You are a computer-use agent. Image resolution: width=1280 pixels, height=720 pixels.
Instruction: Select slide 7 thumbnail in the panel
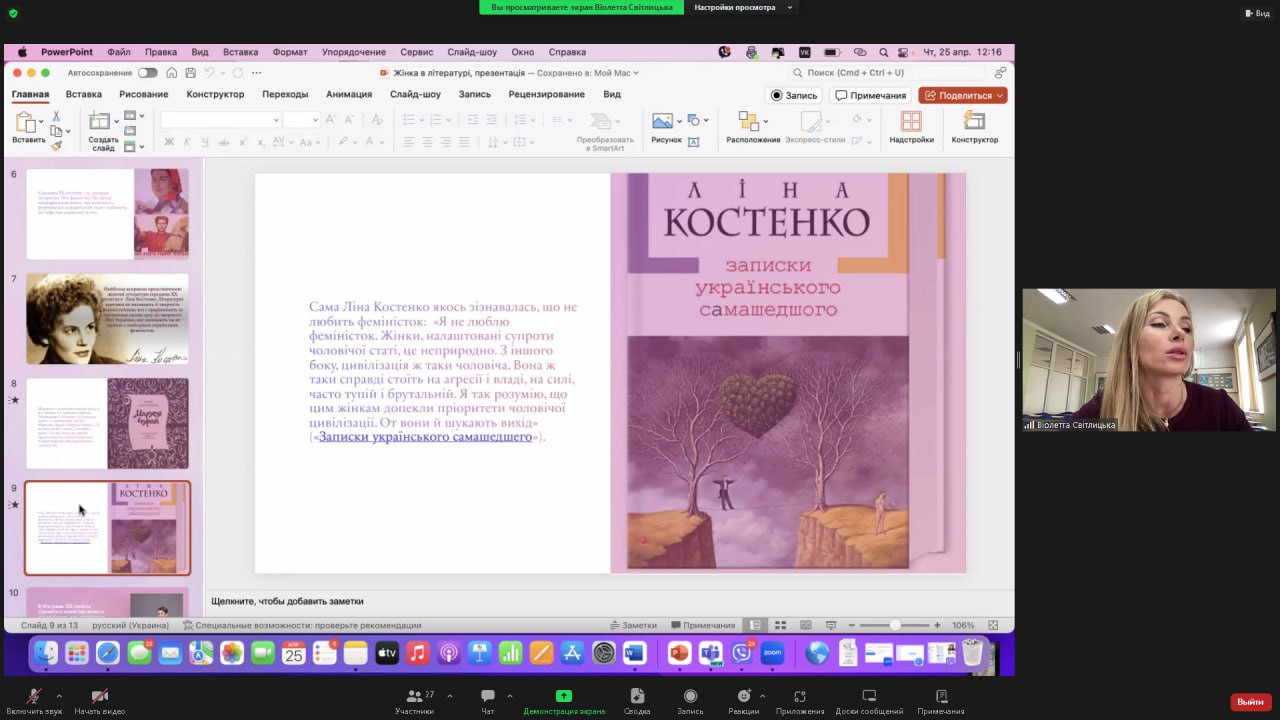pyautogui.click(x=107, y=319)
